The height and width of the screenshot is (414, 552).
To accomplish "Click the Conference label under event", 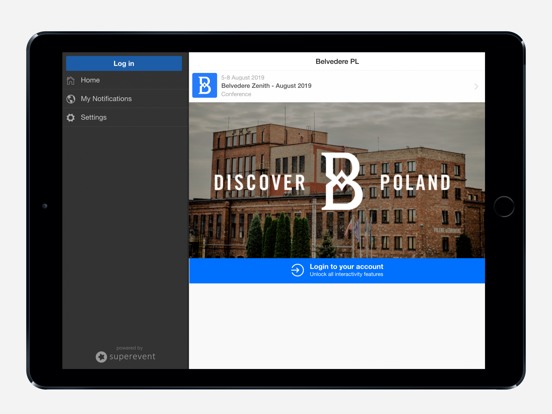I will (x=236, y=94).
